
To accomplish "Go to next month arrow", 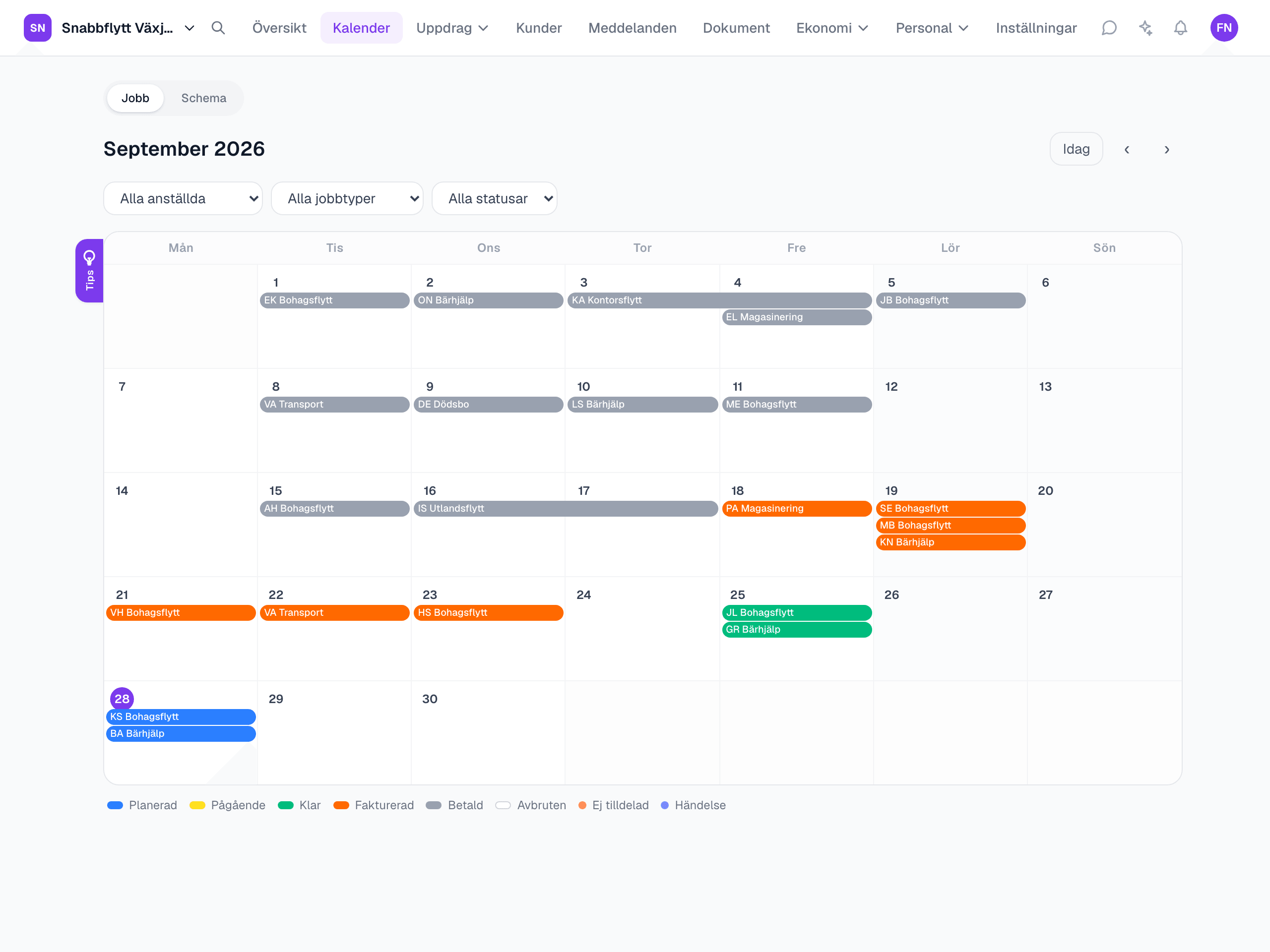I will [1167, 149].
